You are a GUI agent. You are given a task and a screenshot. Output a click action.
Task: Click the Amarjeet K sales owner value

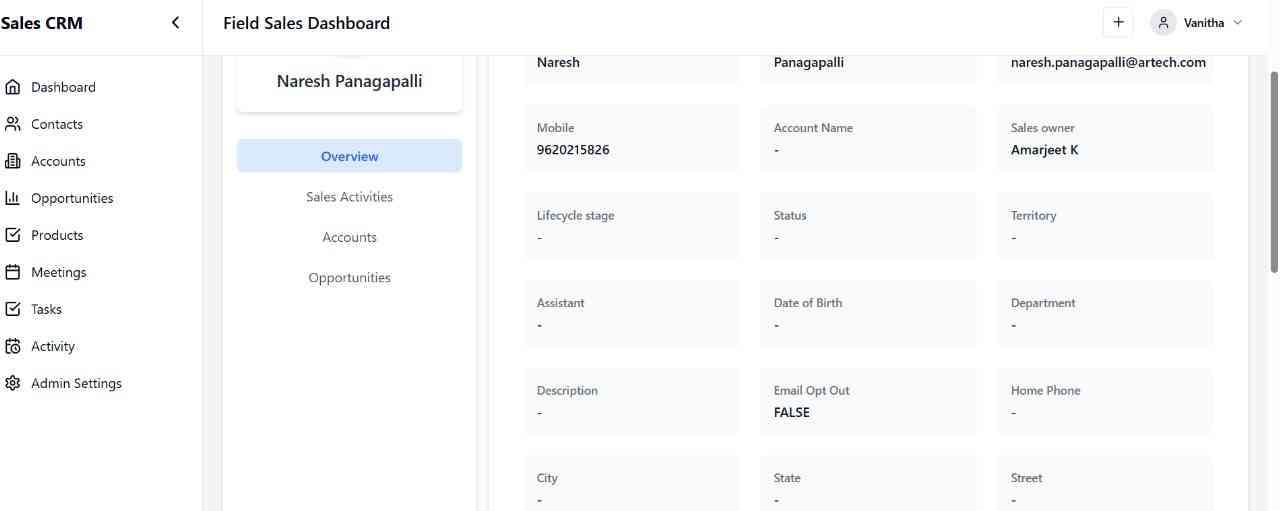point(1044,150)
